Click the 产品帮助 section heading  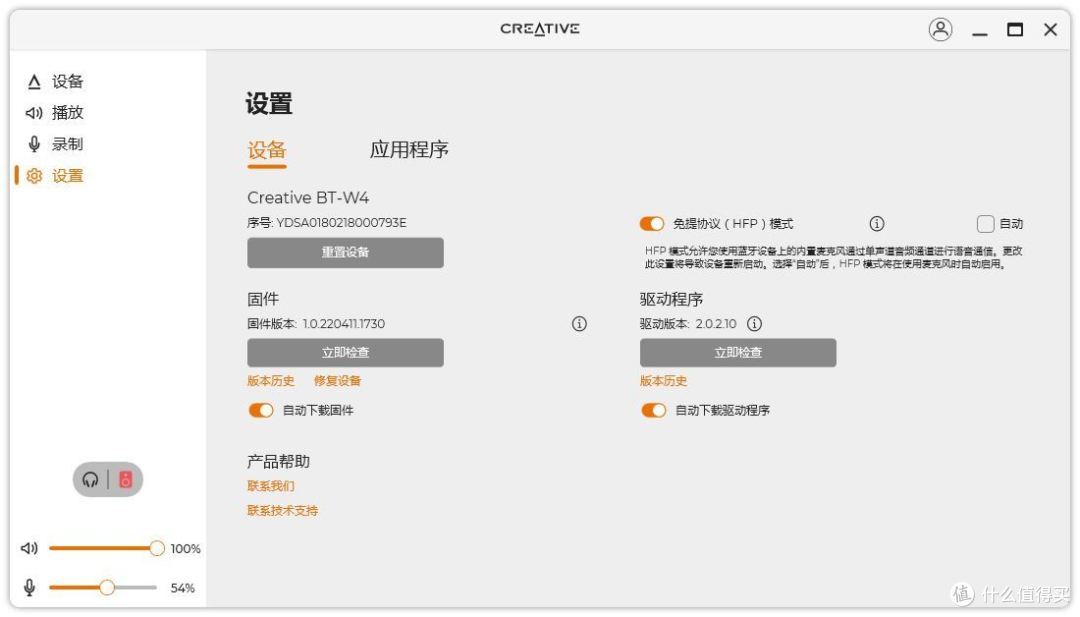click(x=278, y=461)
